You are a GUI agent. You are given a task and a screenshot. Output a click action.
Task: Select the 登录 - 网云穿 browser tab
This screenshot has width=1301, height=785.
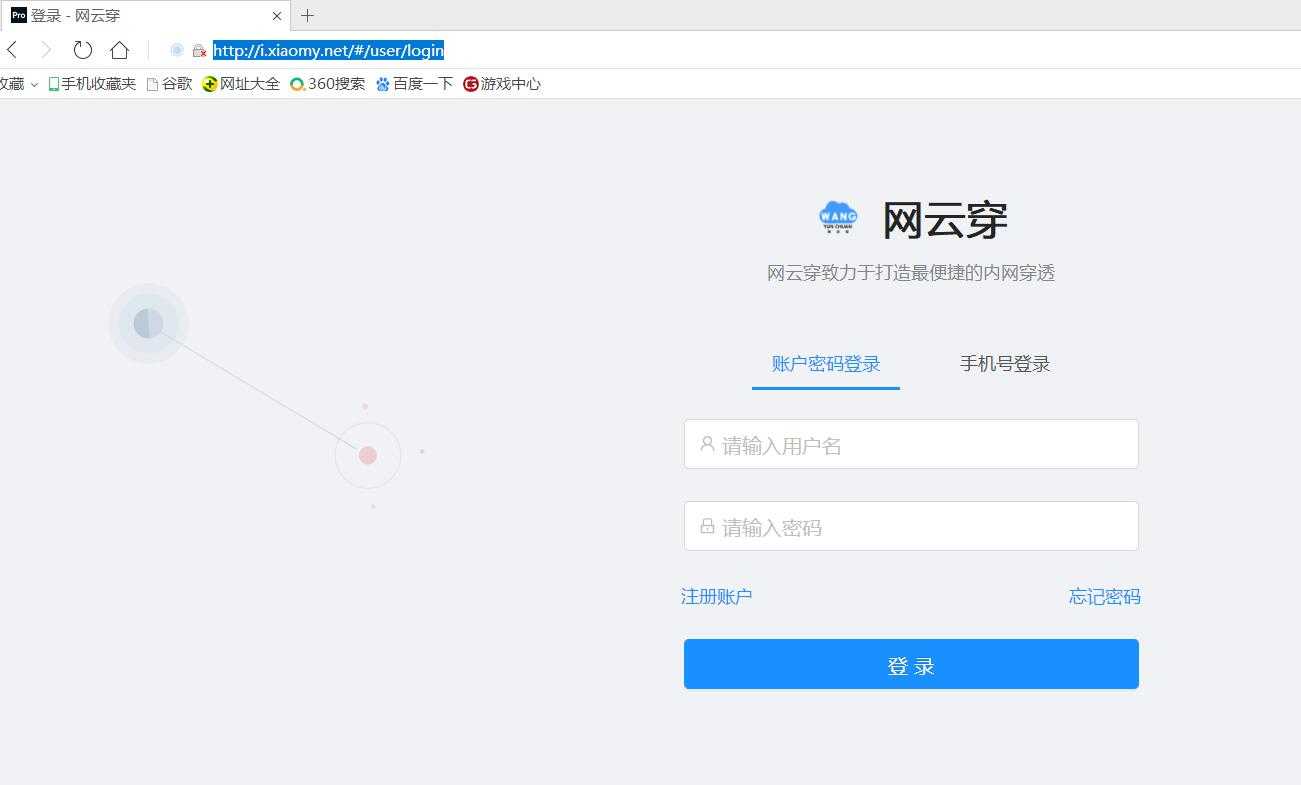[145, 16]
